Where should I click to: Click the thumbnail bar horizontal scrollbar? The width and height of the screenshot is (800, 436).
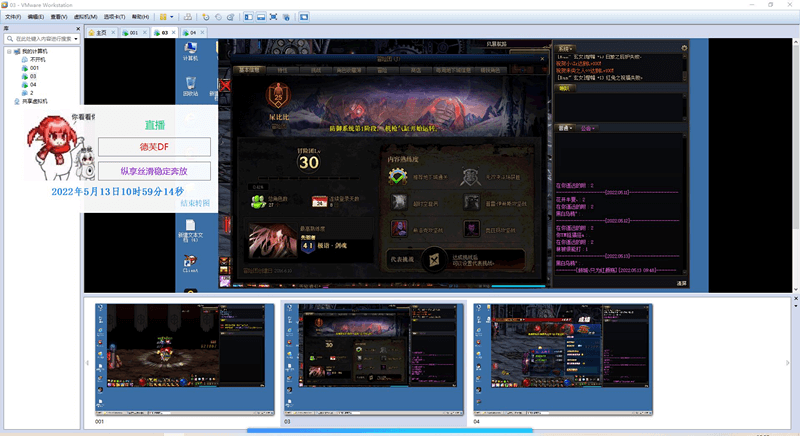tap(390, 431)
